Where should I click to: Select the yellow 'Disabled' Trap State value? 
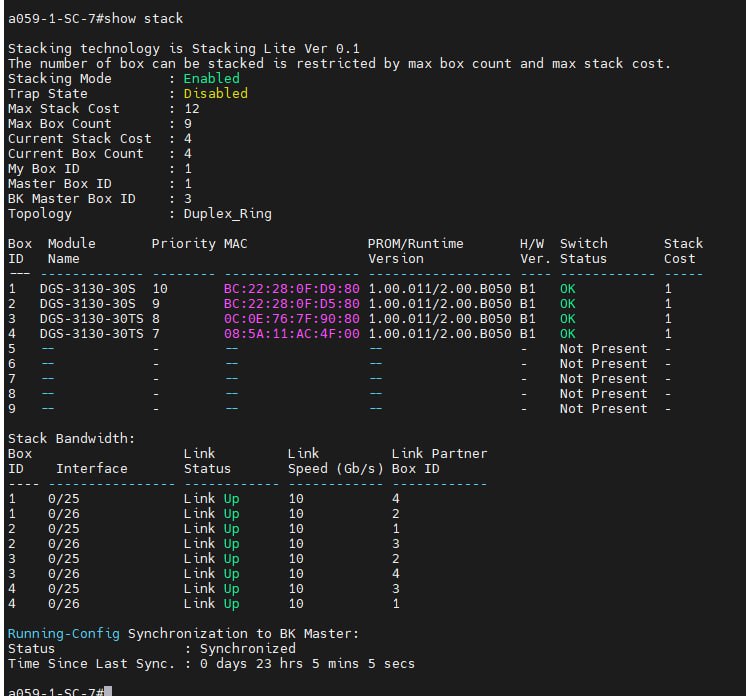pos(216,94)
